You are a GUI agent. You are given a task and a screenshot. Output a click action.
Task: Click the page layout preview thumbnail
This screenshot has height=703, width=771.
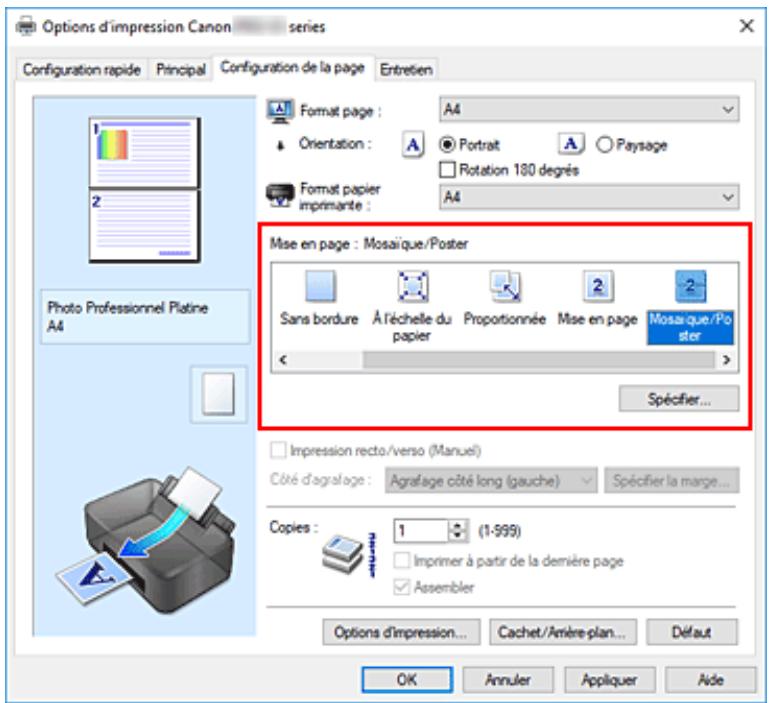tap(145, 190)
